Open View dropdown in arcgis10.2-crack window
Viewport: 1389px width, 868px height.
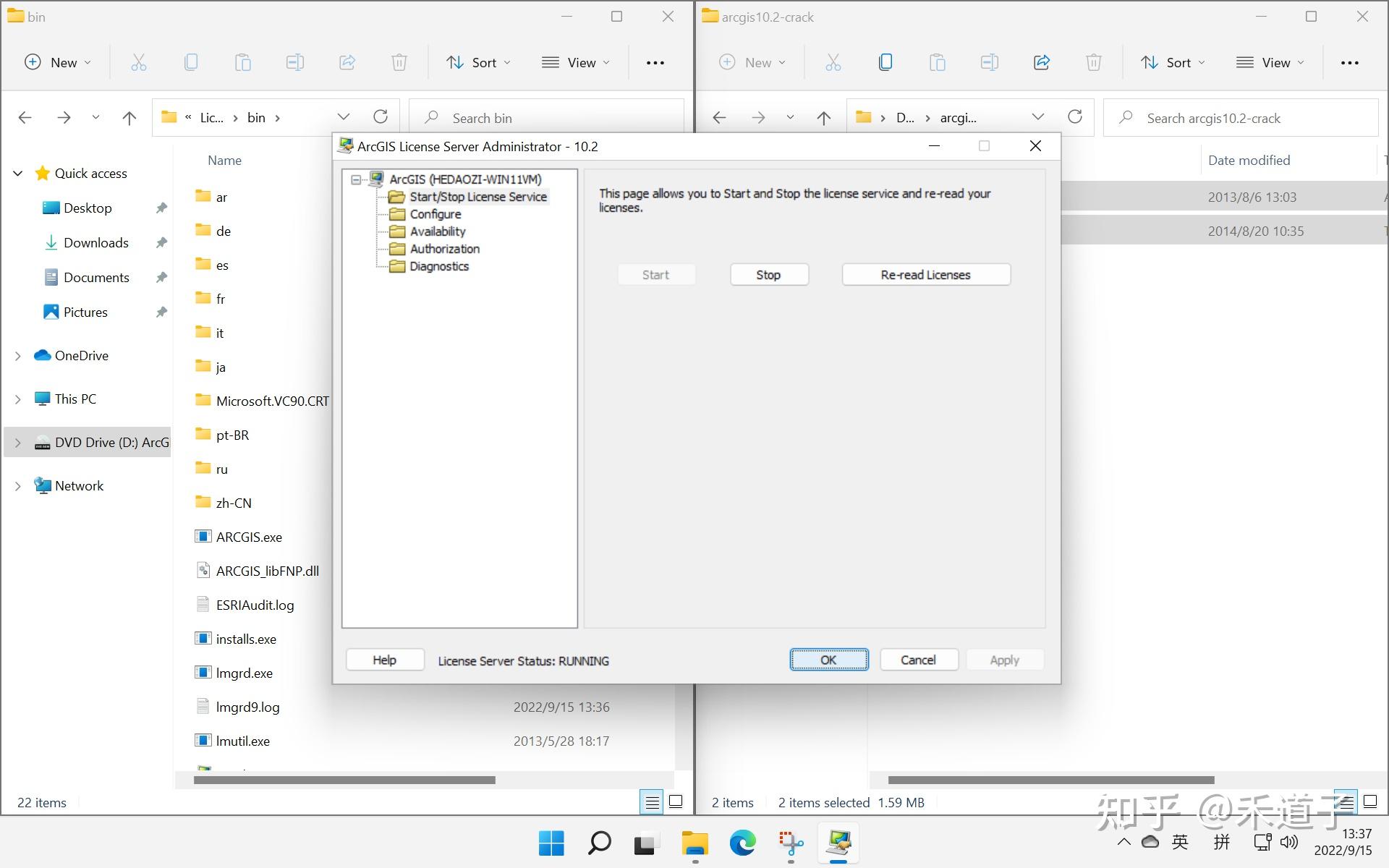pos(1270,63)
